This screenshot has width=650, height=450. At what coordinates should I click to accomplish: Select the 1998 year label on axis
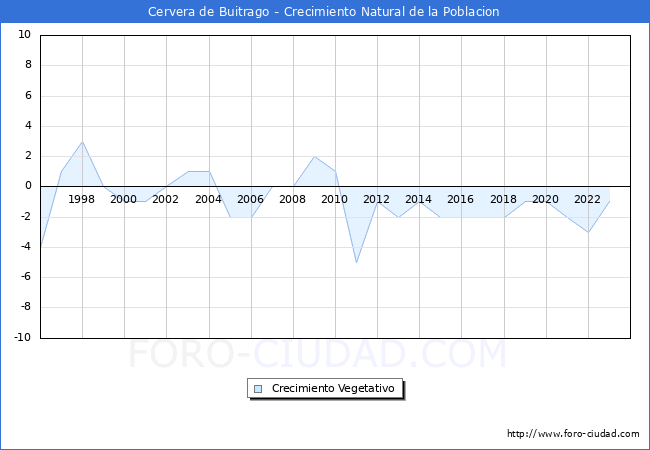pos(82,199)
